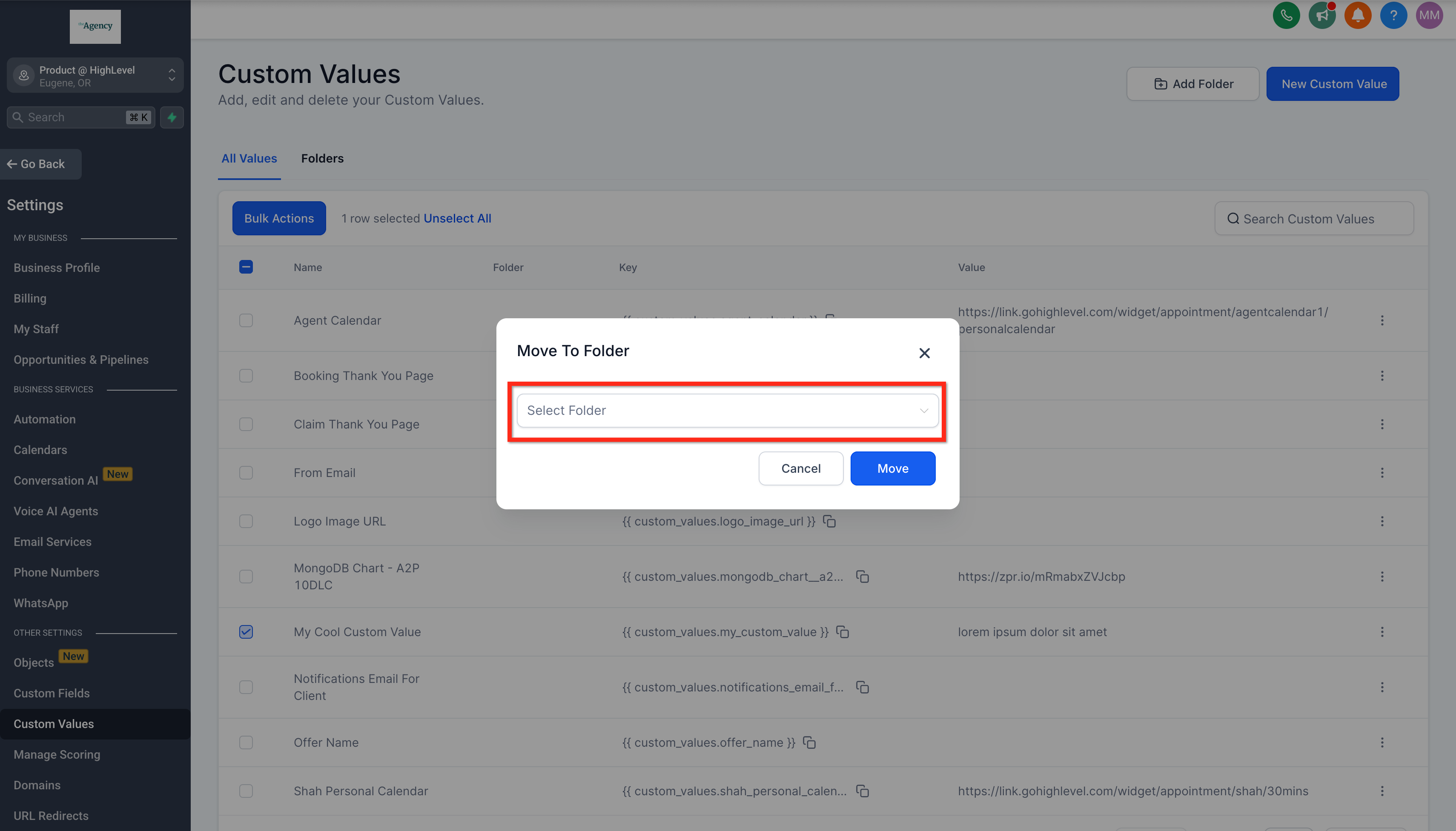This screenshot has height=831, width=1456.
Task: Copy the logo_image_url key icon
Action: (x=829, y=521)
